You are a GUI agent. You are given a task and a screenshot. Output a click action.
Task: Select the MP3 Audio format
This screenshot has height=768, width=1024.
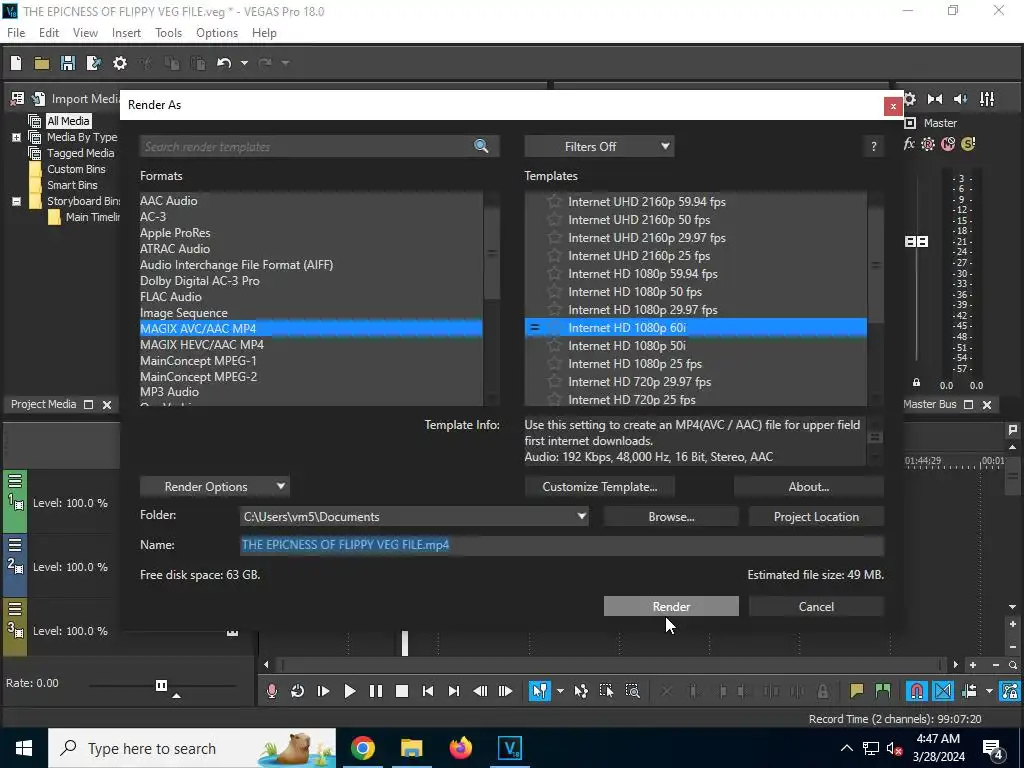[169, 392]
